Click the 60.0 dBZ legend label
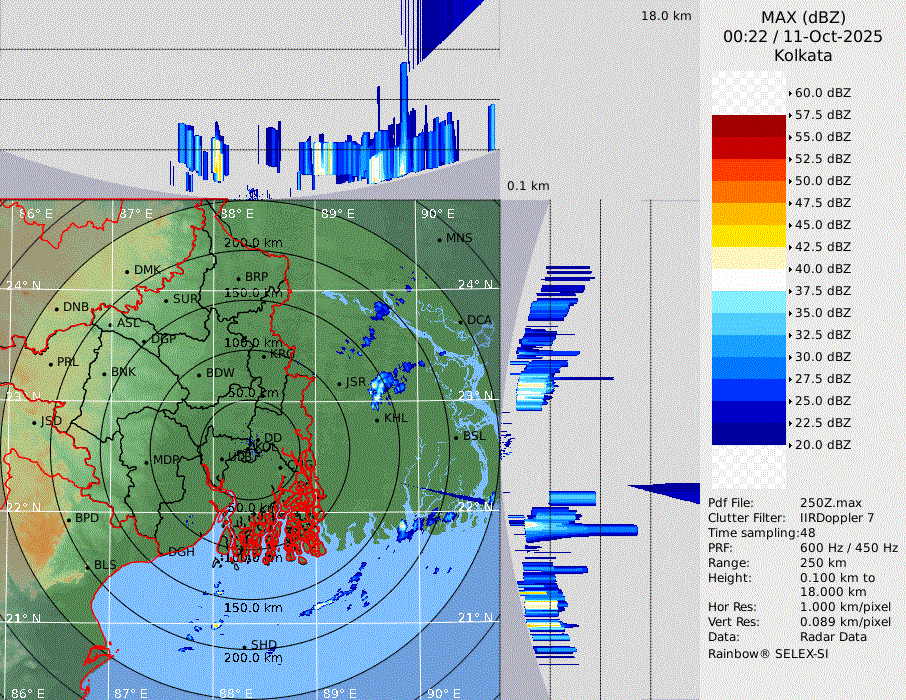The image size is (906, 700). [x=822, y=93]
